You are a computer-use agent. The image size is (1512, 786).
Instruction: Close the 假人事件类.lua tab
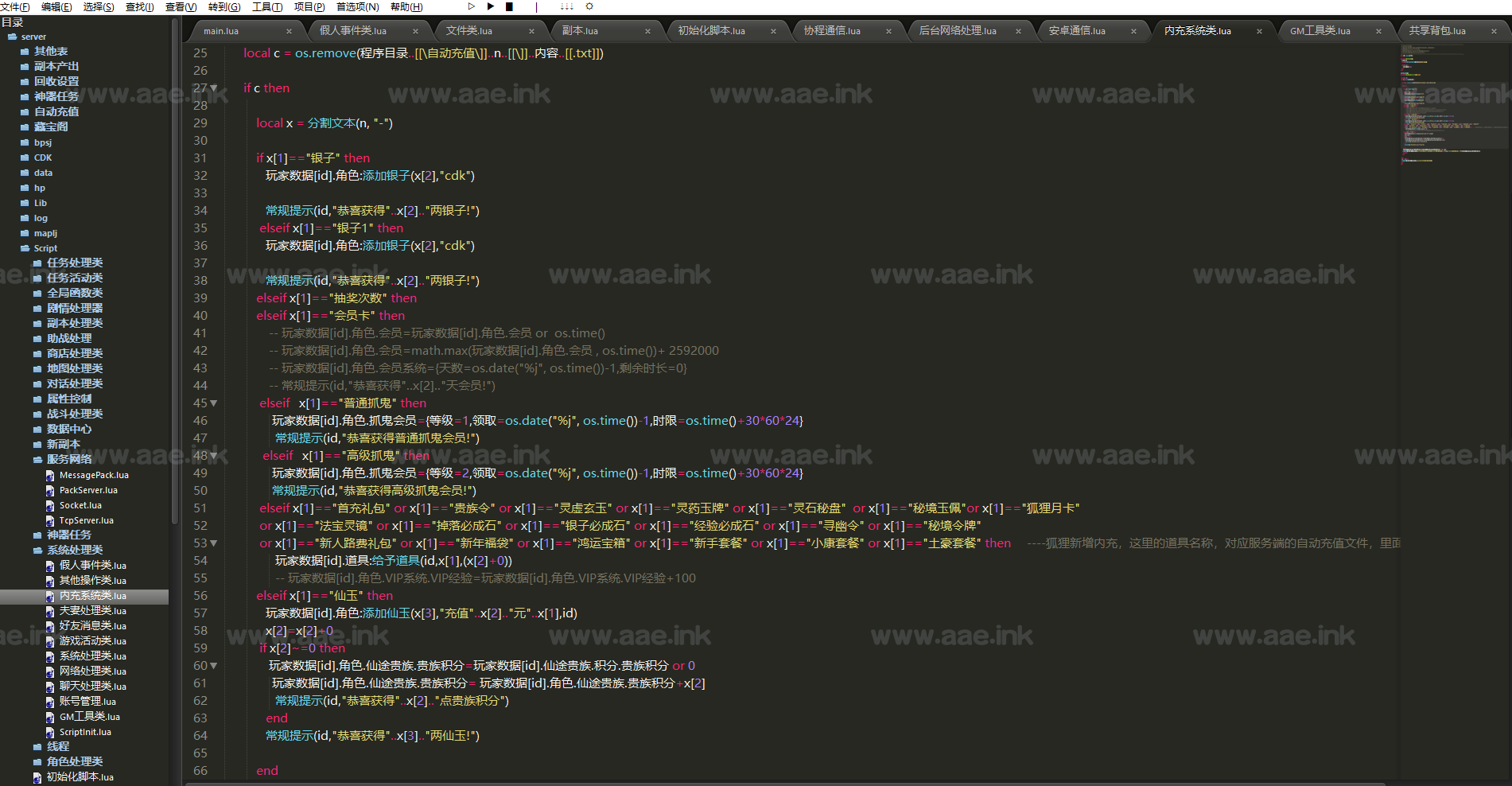click(415, 31)
